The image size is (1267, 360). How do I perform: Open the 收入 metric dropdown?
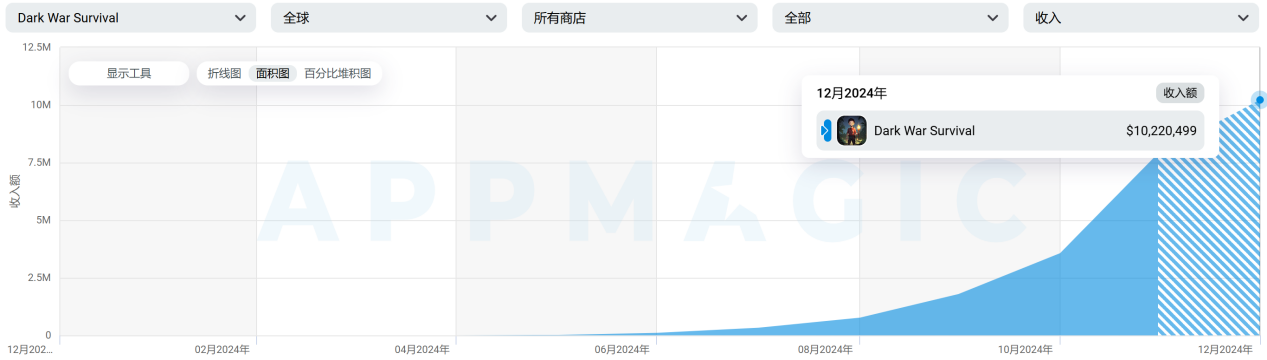tap(1141, 18)
